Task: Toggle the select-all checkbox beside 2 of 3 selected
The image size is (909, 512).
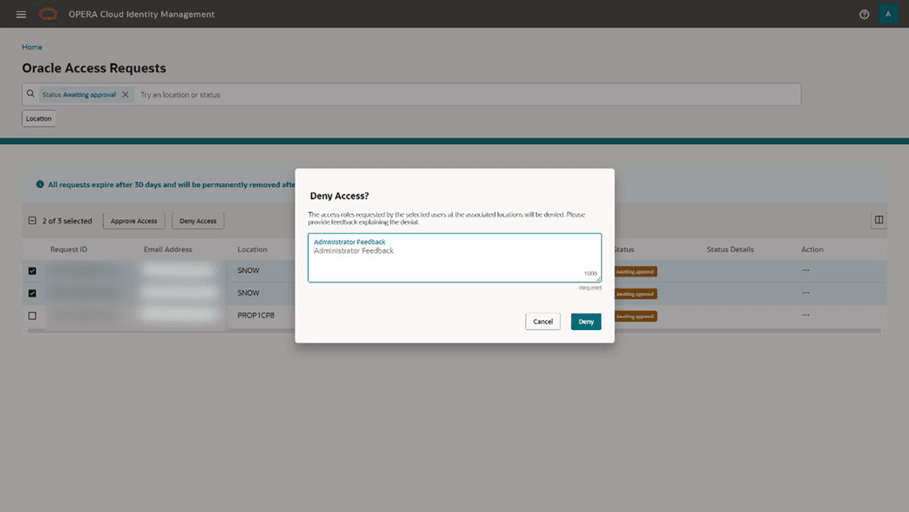Action: [32, 220]
